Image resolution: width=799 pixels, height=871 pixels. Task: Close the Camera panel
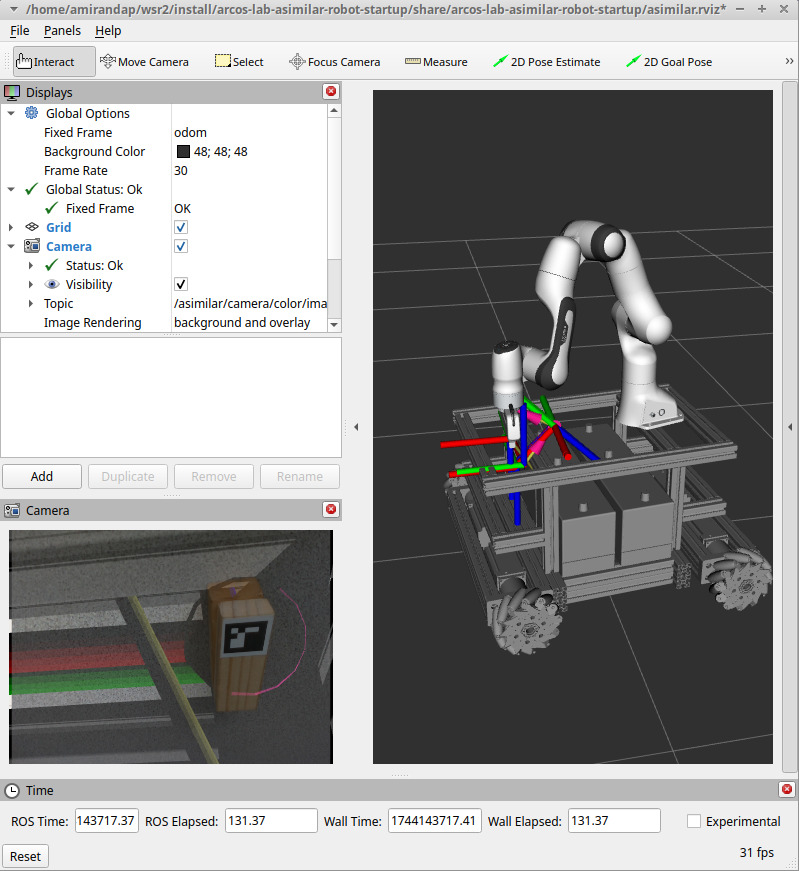331,510
